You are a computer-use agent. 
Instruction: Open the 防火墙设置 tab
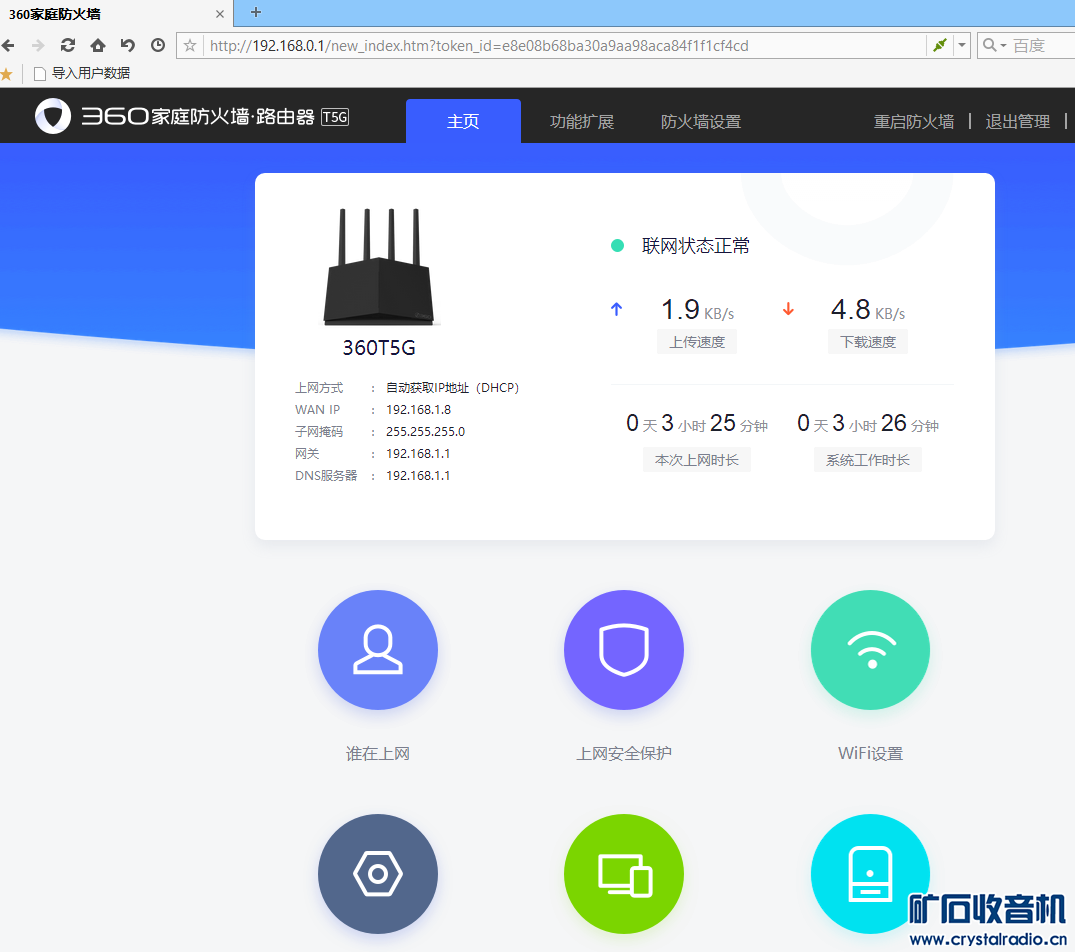[701, 121]
